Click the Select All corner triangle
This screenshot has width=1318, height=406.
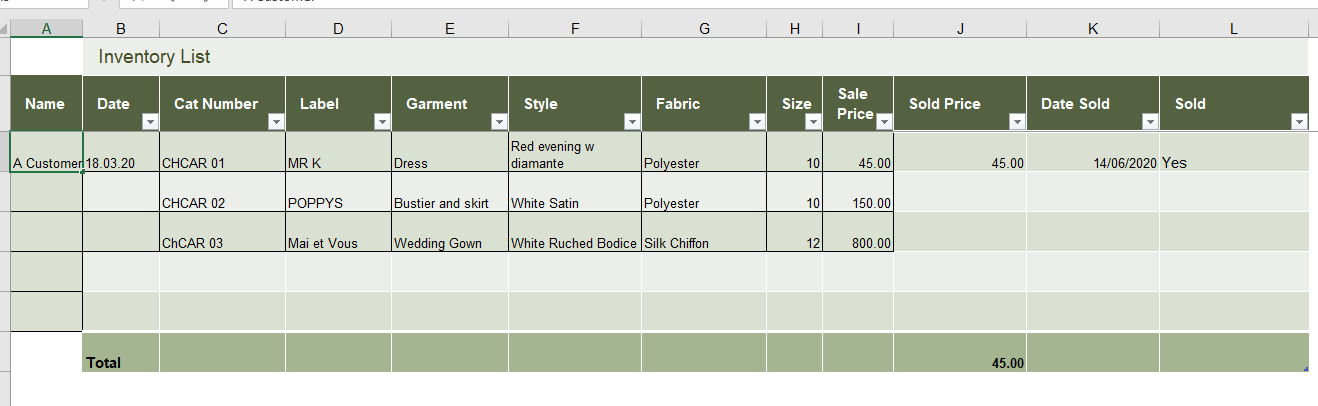(5, 29)
